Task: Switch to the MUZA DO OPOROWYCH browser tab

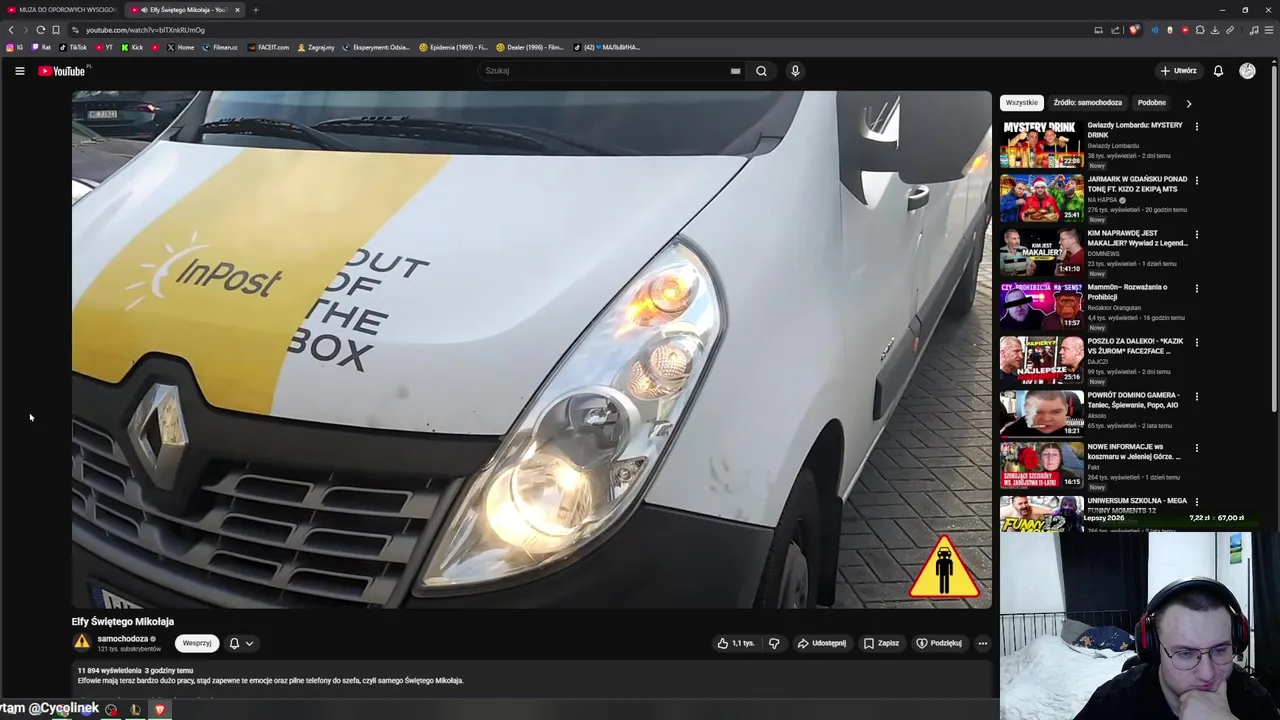Action: pos(62,10)
